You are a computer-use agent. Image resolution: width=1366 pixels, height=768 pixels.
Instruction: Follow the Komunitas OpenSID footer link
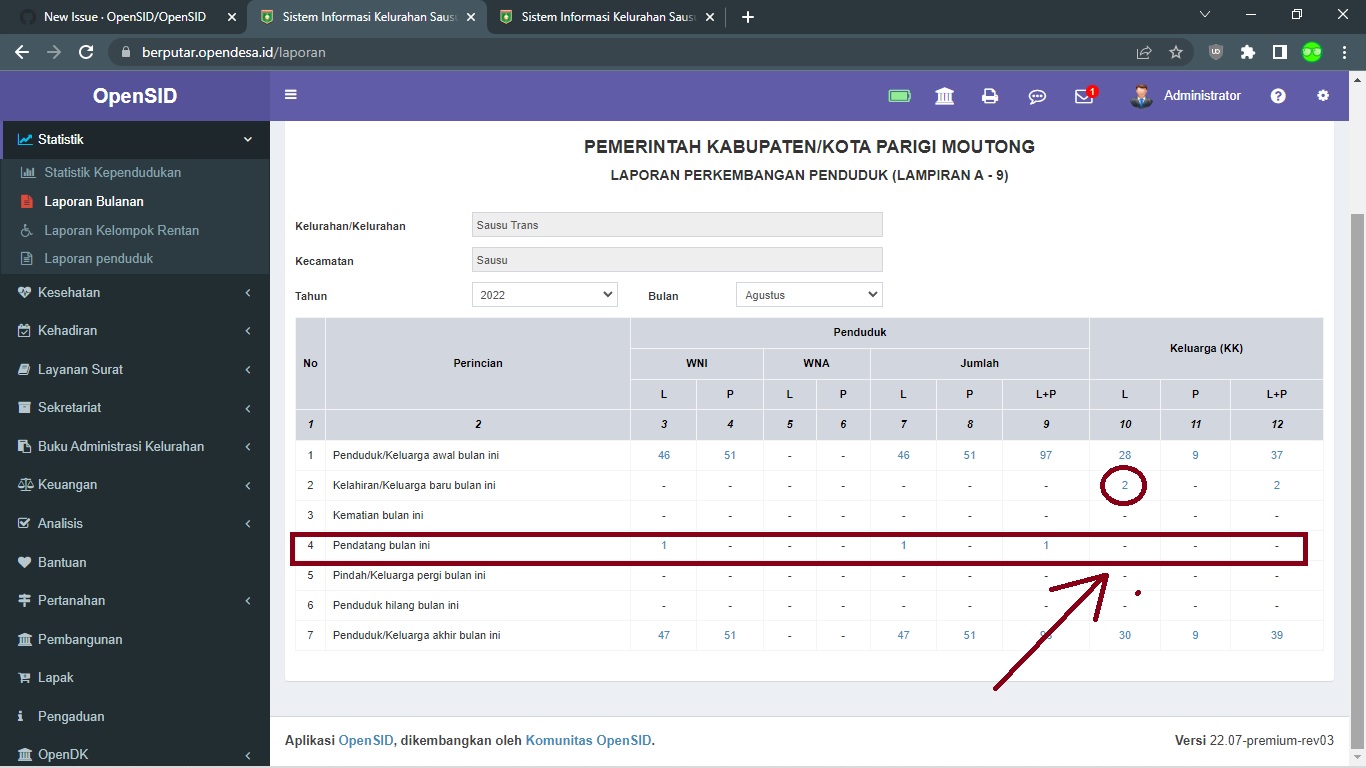click(588, 740)
